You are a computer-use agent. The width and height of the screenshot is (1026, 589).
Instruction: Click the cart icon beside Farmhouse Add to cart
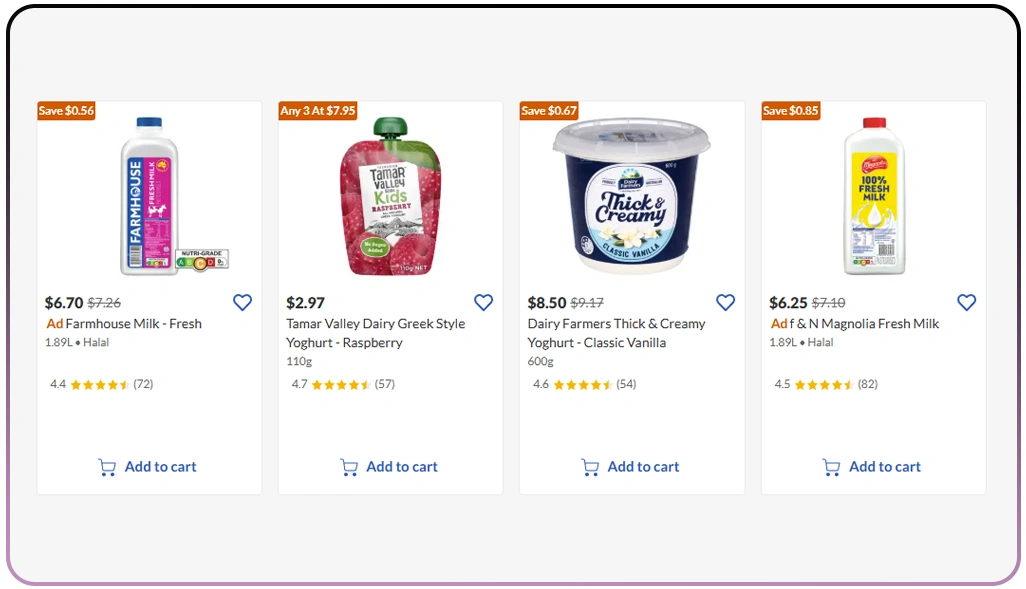(x=107, y=466)
